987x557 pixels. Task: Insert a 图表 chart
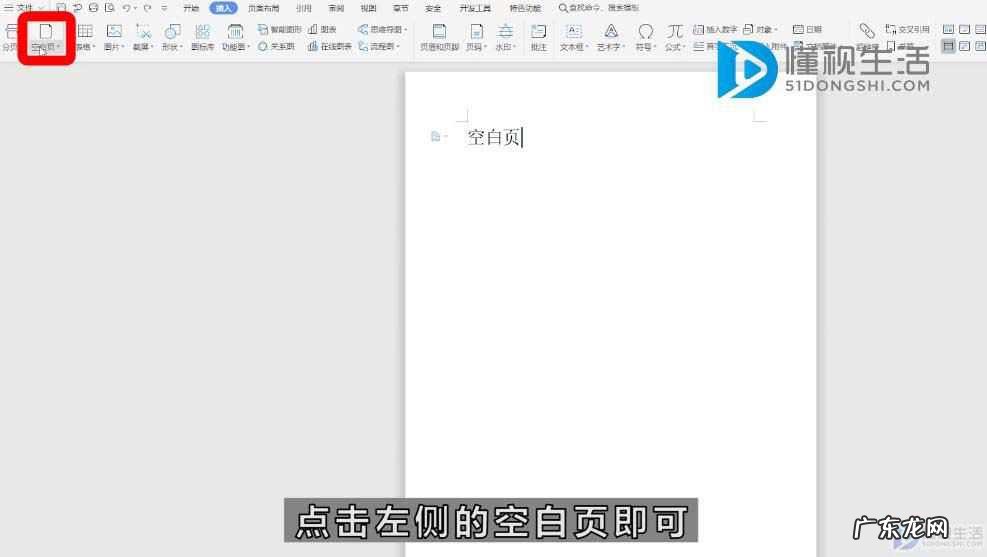point(322,30)
